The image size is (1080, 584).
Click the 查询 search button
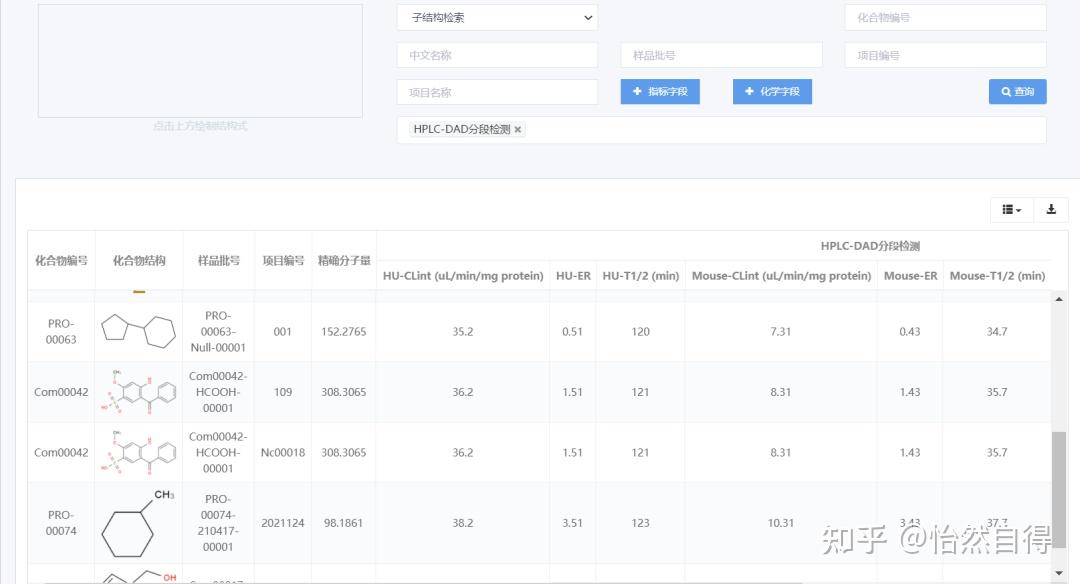1017,92
